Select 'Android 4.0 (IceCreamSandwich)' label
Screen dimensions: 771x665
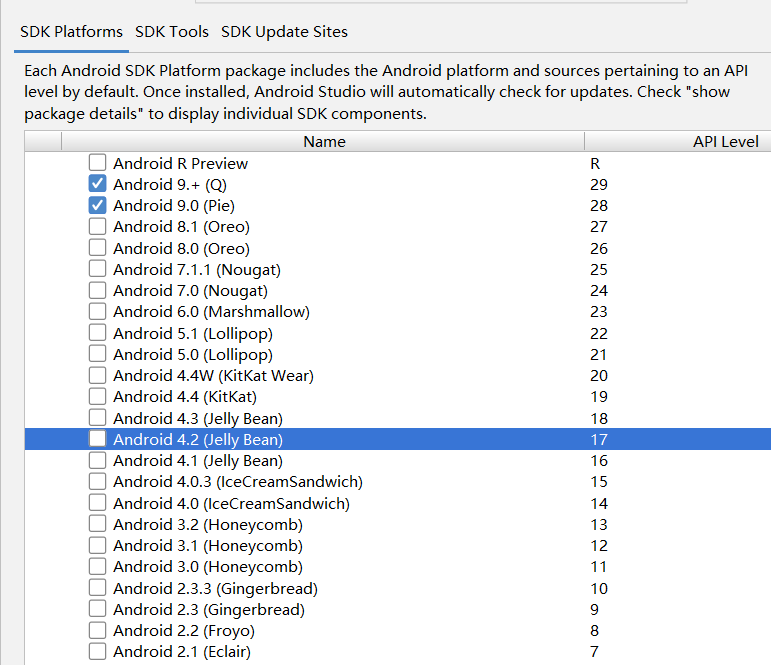[232, 504]
